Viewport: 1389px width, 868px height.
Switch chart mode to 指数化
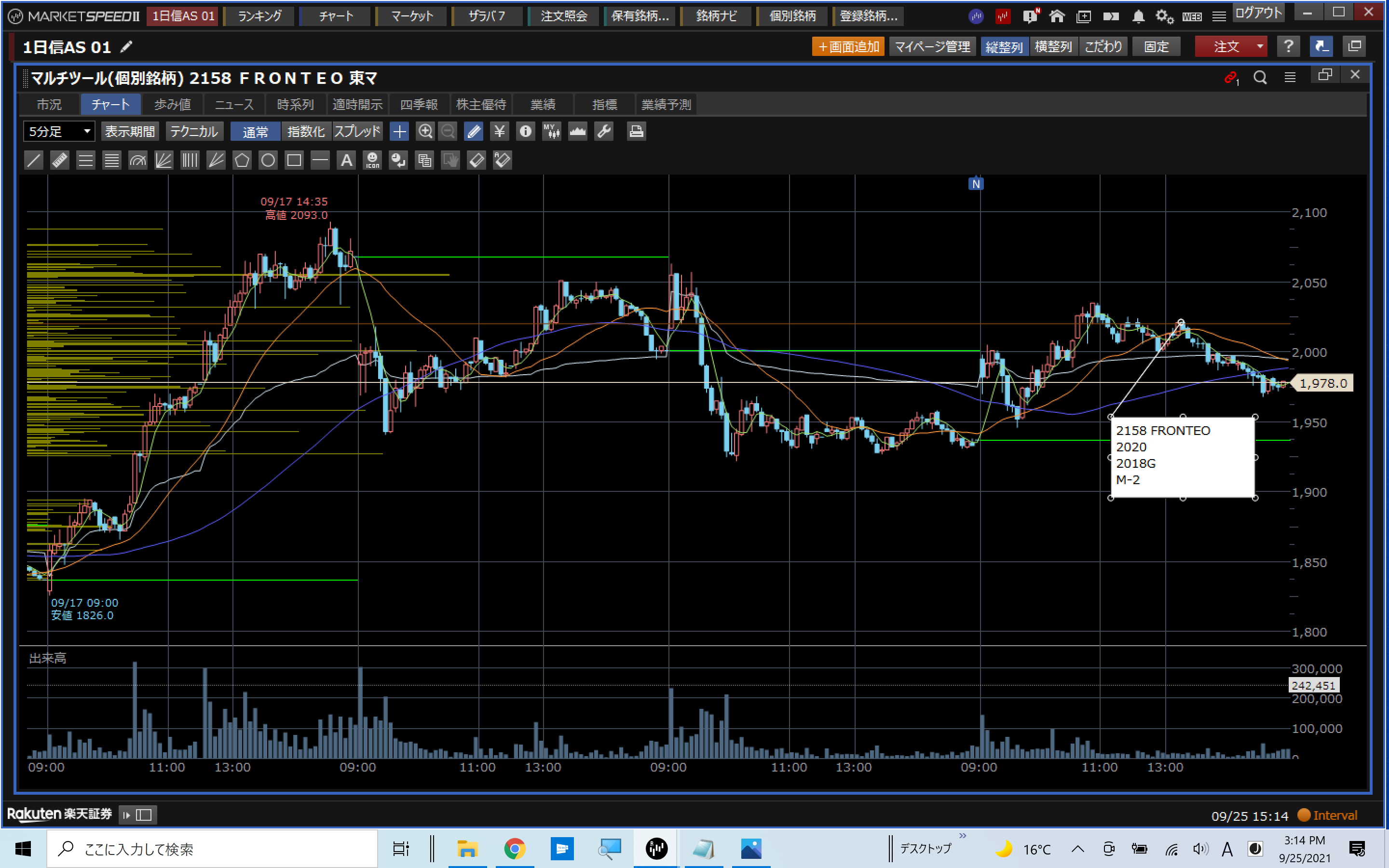(x=306, y=132)
